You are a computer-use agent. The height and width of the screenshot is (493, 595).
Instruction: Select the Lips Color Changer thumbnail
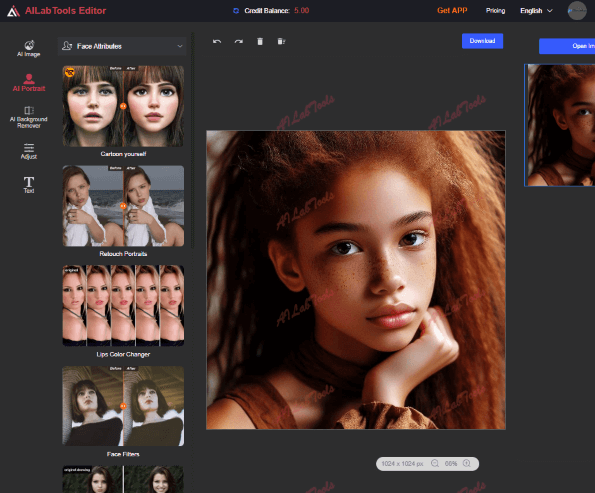(x=123, y=306)
